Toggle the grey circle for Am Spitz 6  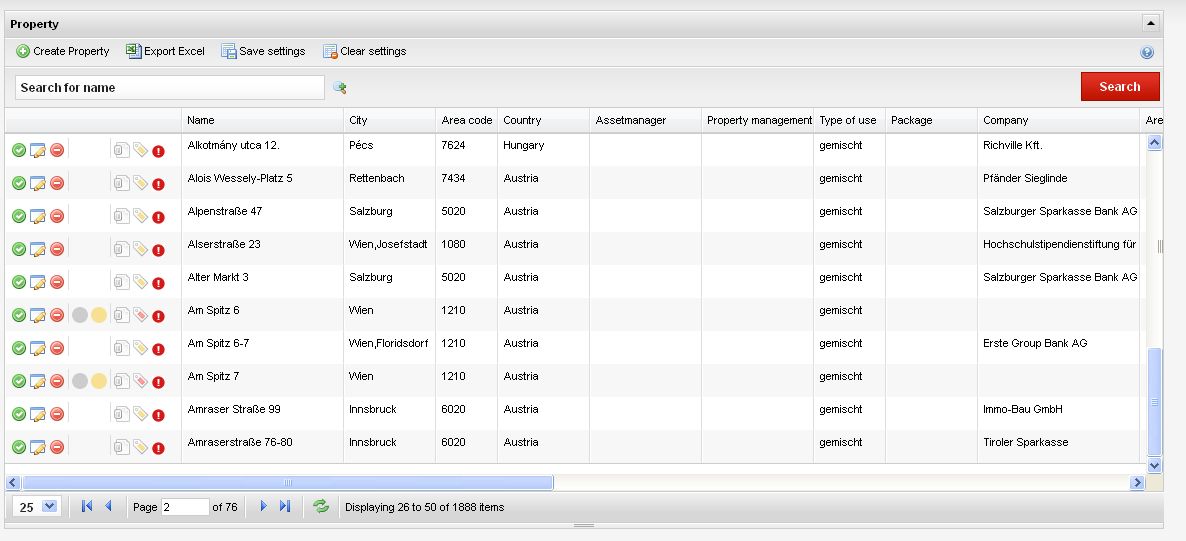pyautogui.click(x=80, y=315)
